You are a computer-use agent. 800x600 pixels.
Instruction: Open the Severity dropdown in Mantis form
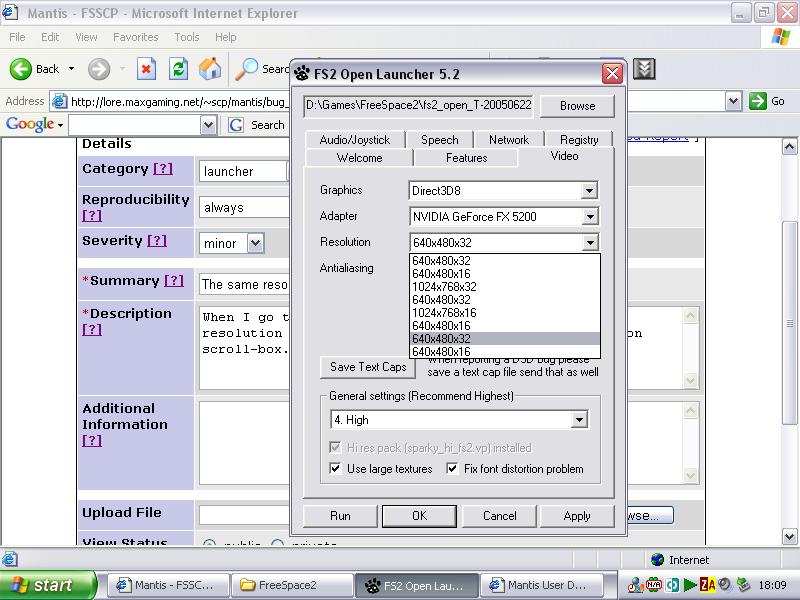click(256, 243)
